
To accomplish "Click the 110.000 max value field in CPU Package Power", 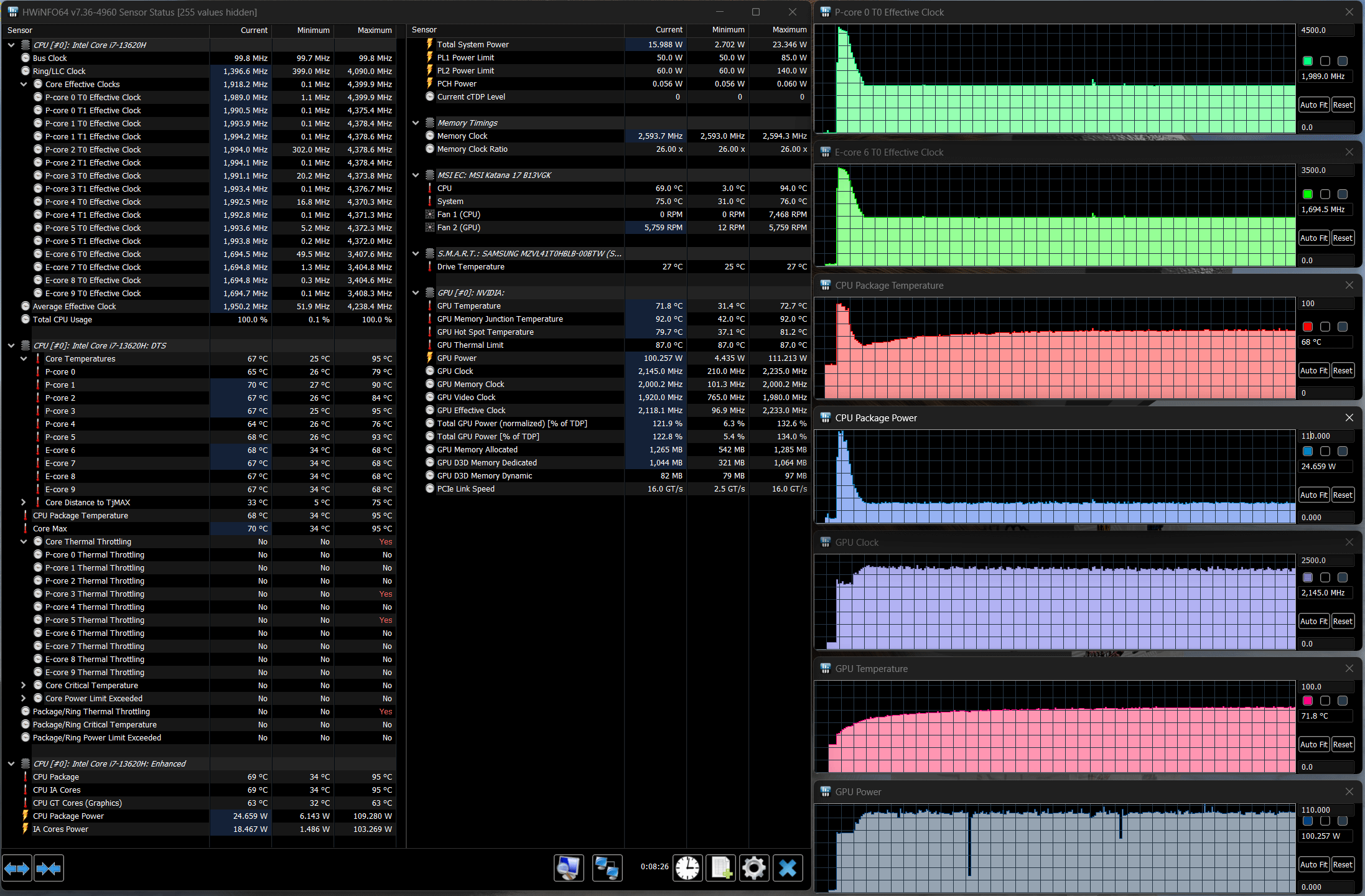I will point(1325,436).
